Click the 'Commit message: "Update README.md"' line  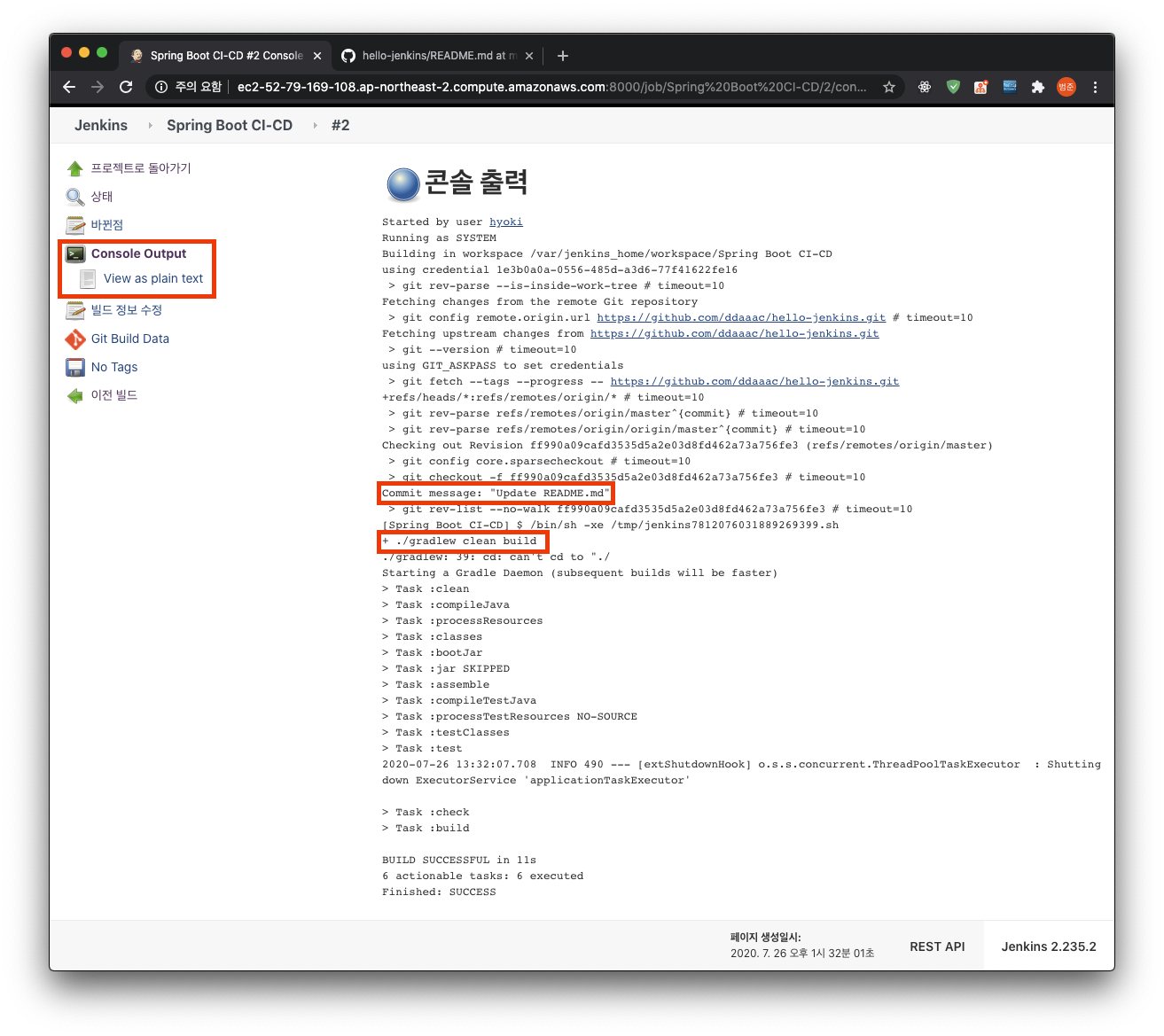pos(496,493)
